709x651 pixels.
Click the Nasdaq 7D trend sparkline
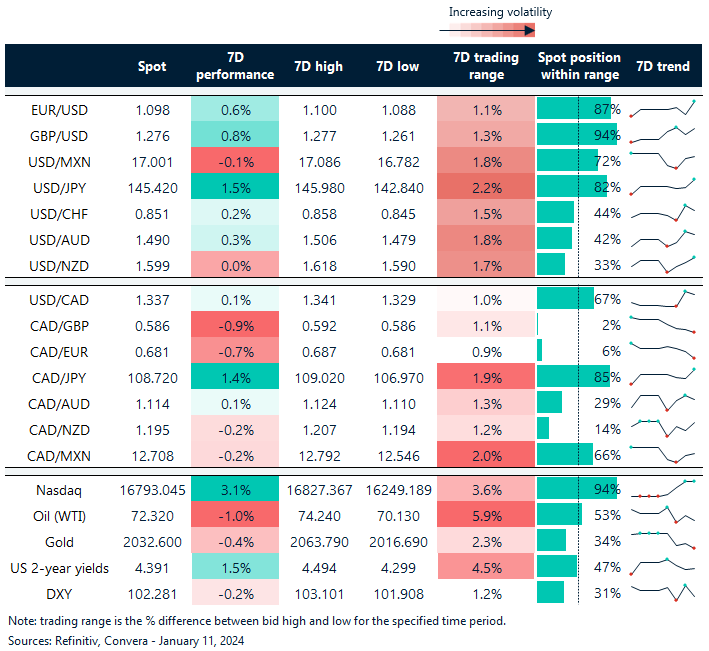(662, 489)
